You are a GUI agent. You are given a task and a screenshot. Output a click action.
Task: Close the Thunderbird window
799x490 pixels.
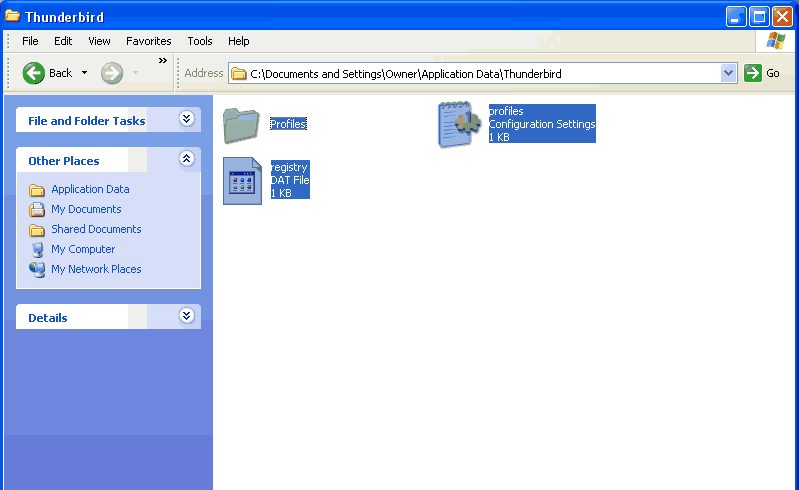(x=782, y=17)
